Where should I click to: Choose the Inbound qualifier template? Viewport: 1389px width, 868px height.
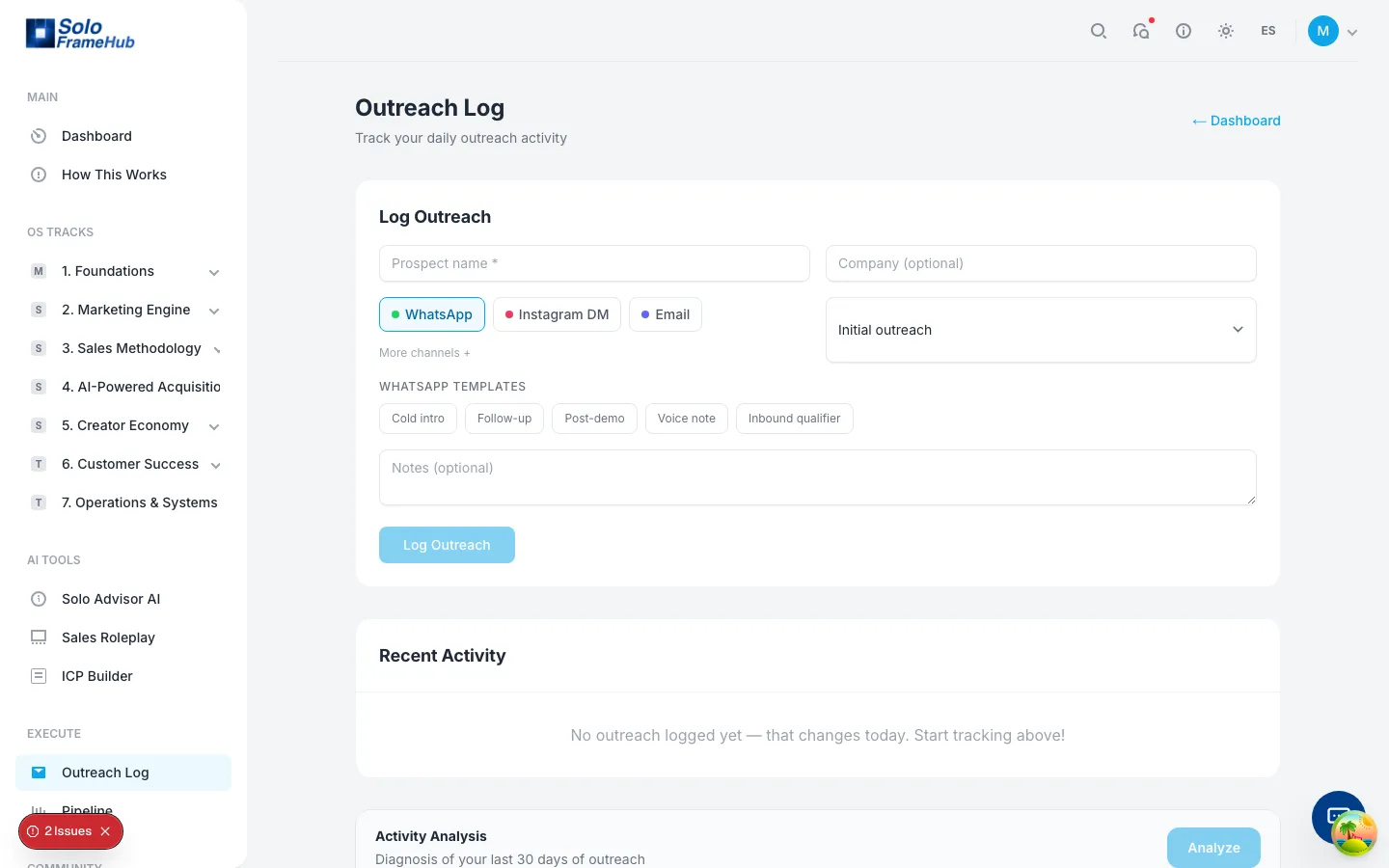pyautogui.click(x=795, y=419)
